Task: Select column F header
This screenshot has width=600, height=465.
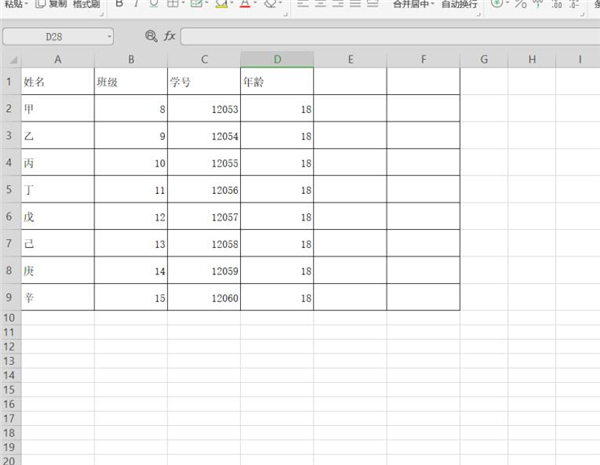Action: coord(423,59)
